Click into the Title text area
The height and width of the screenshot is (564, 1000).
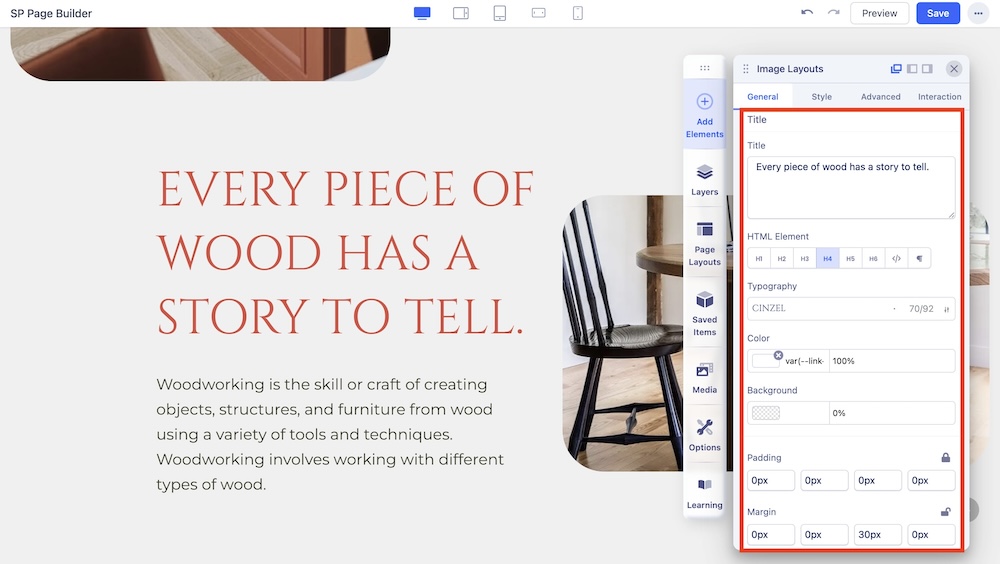pos(850,187)
